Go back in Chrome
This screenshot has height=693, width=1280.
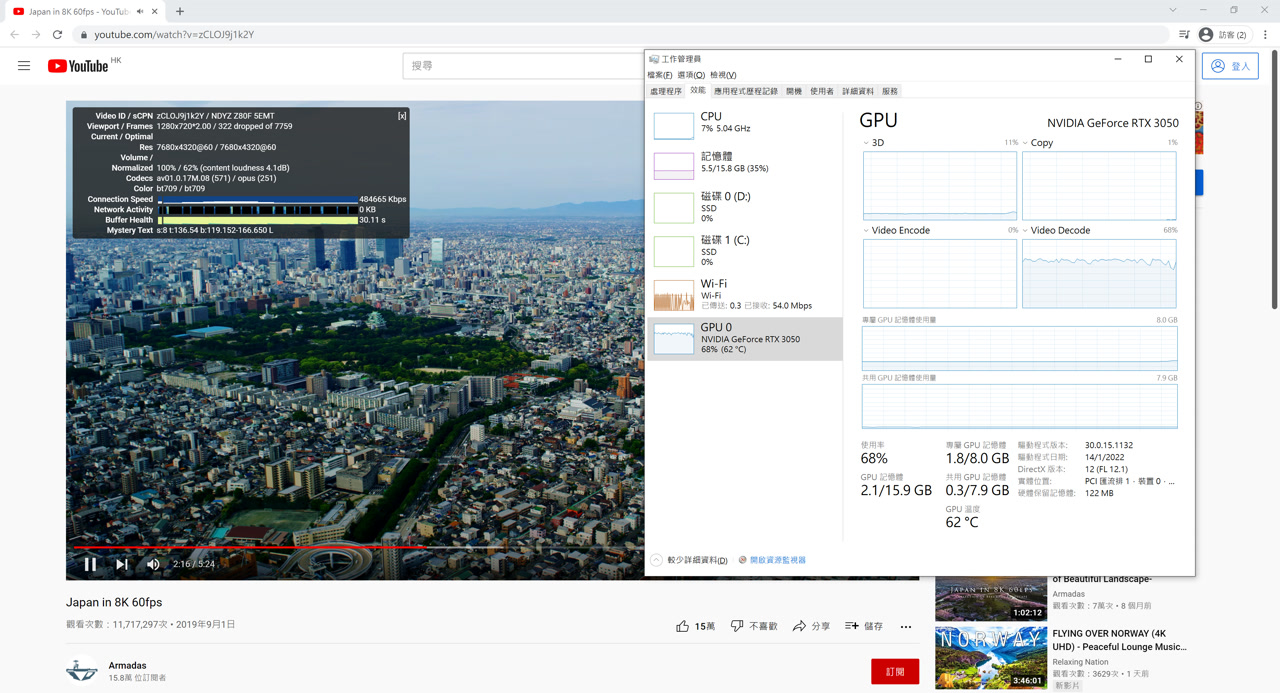14,34
